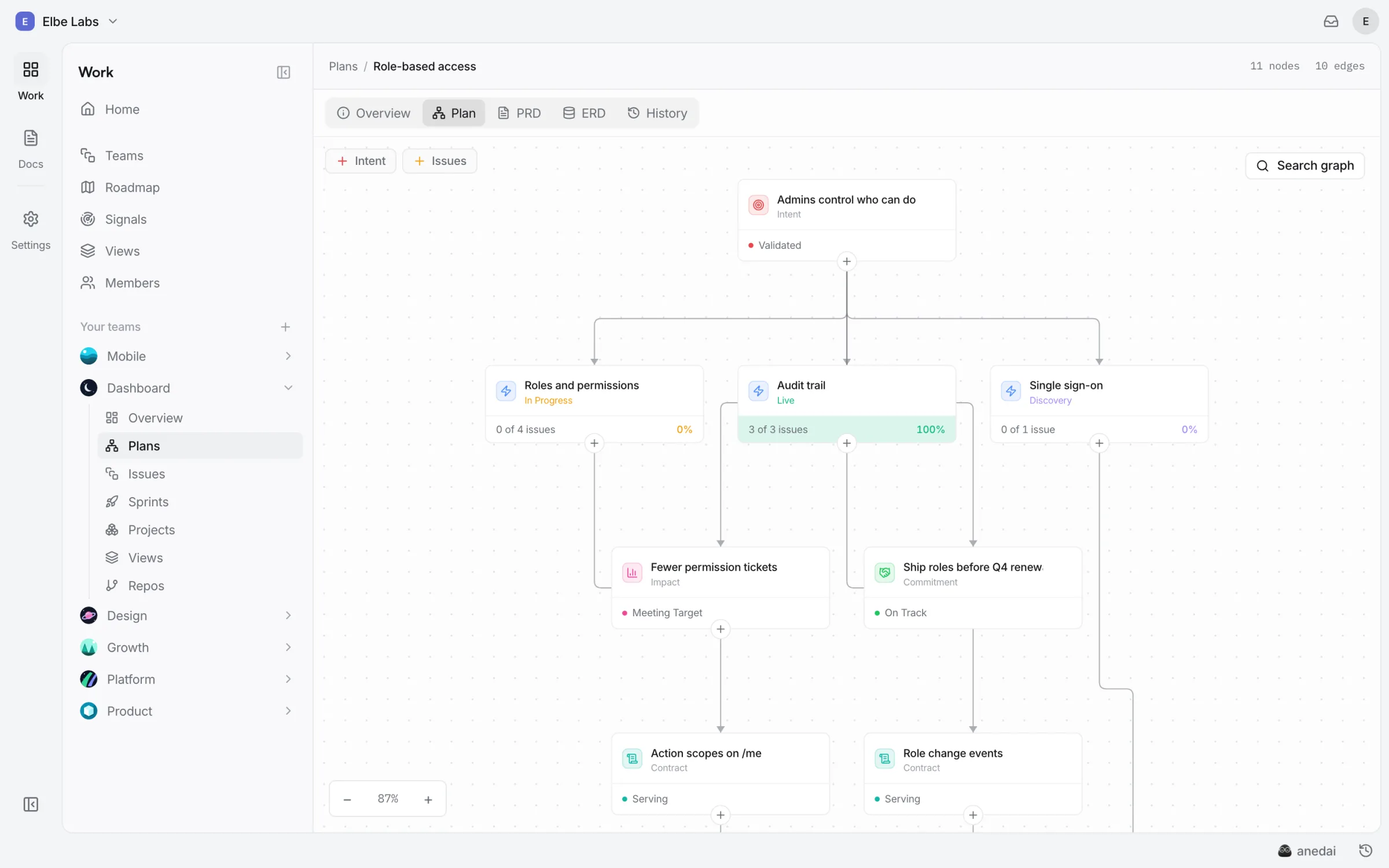Go to Plans breadcrumb link
Screen dimensions: 1389x868
pyautogui.click(x=343, y=66)
